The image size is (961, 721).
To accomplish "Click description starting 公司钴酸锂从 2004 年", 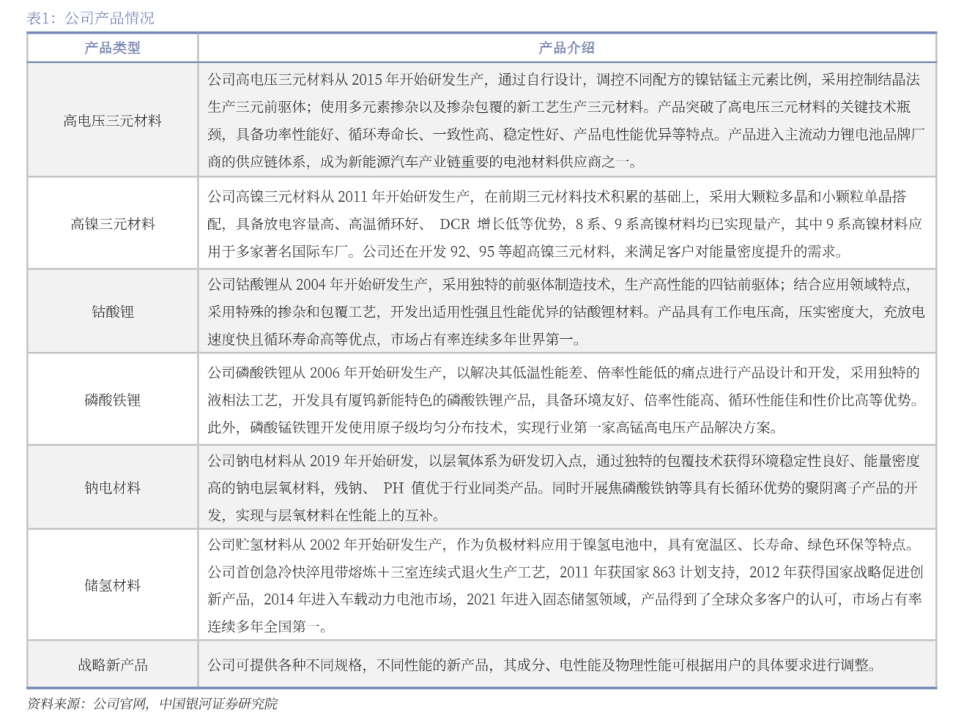I will (566, 311).
